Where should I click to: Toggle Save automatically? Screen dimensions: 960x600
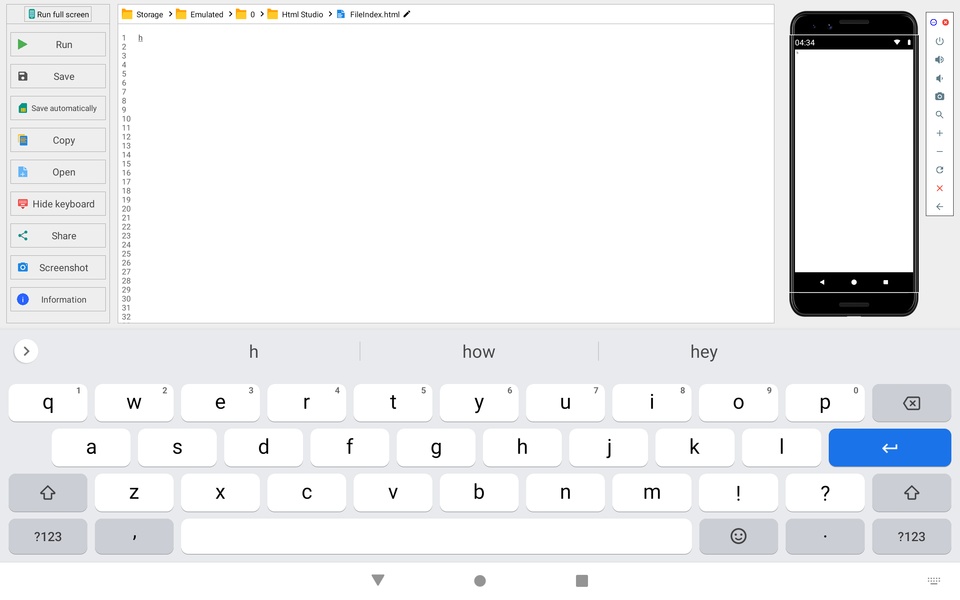click(58, 108)
